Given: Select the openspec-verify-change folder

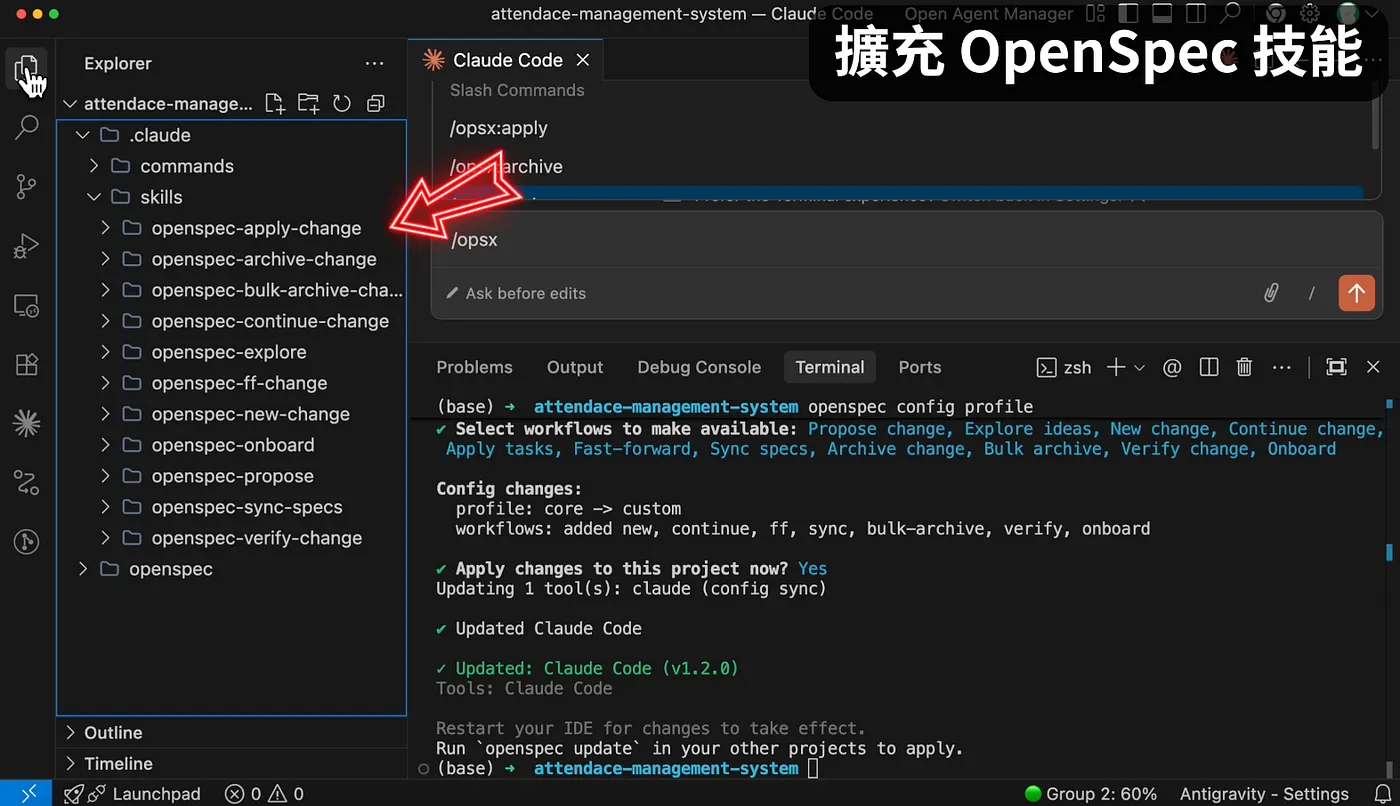Looking at the screenshot, I should [231, 538].
